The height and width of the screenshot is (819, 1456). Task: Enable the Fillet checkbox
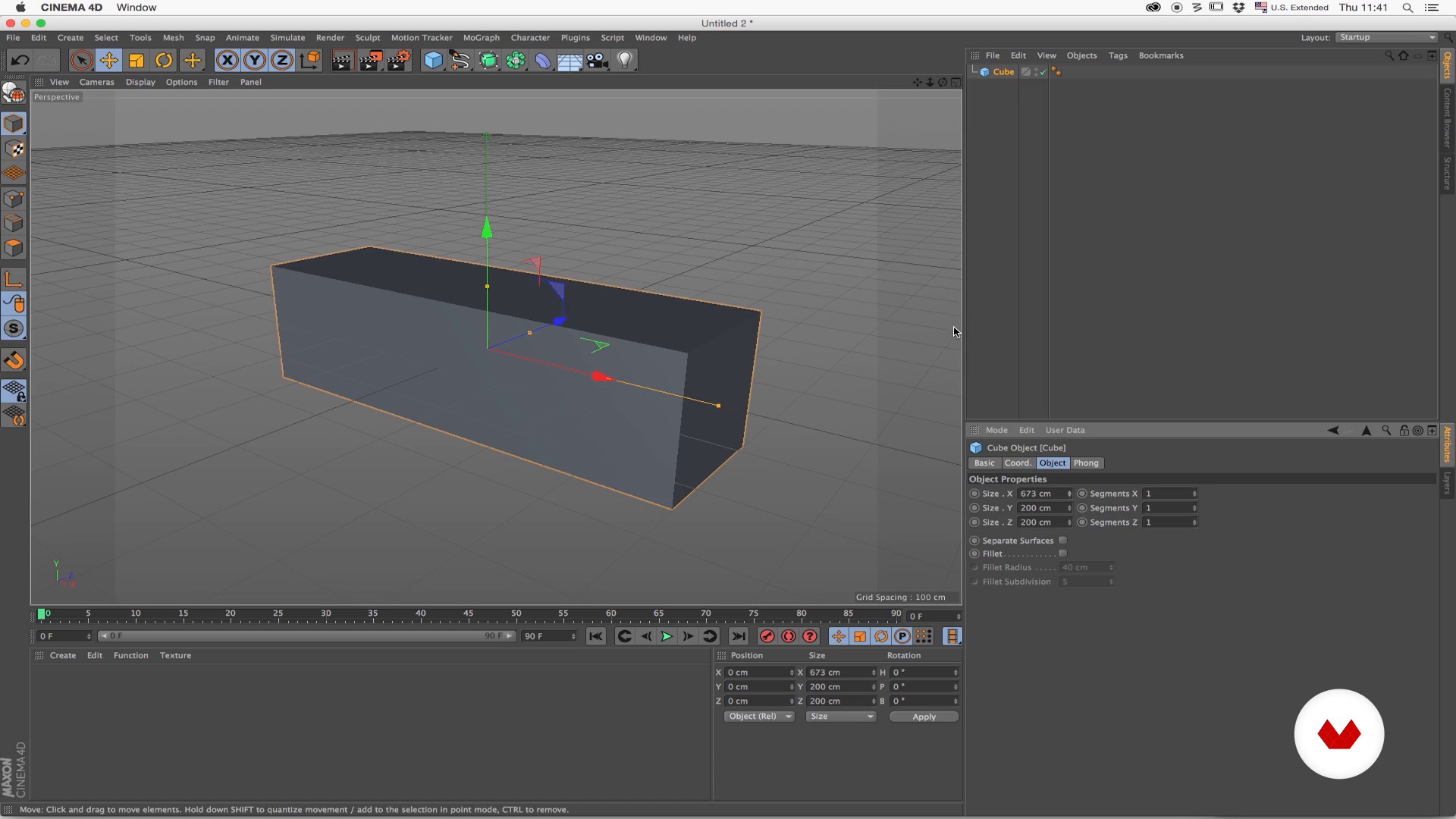(x=1062, y=554)
